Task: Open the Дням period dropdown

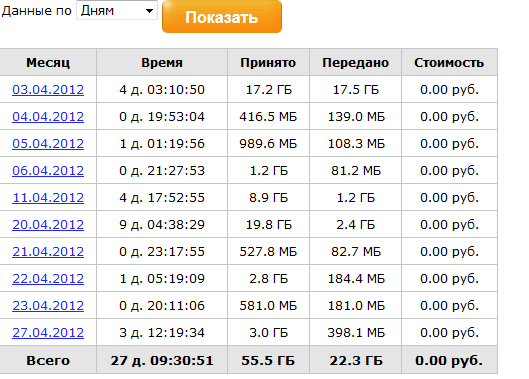Action: [117, 10]
